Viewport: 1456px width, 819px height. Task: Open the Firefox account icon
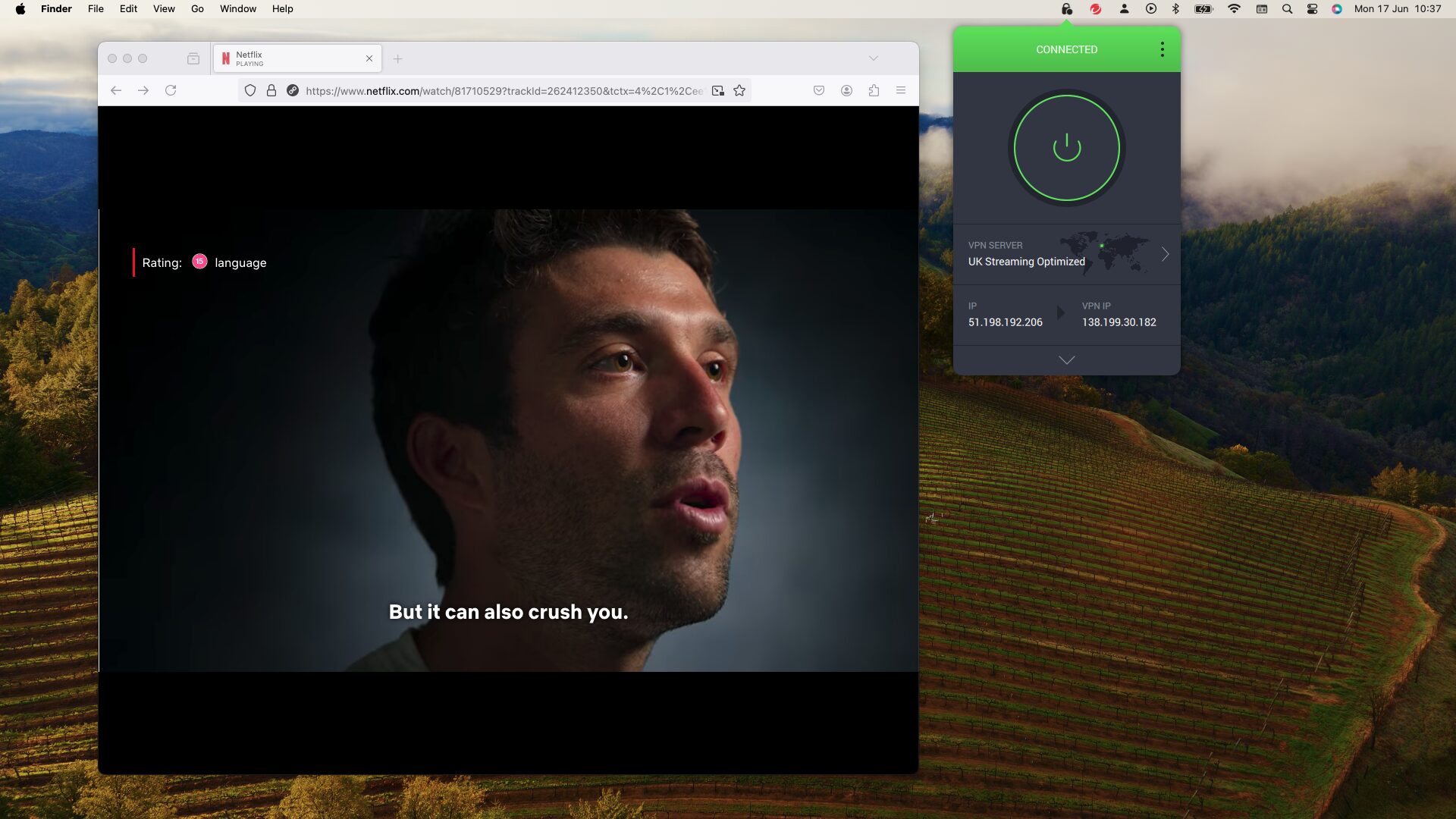pyautogui.click(x=846, y=90)
